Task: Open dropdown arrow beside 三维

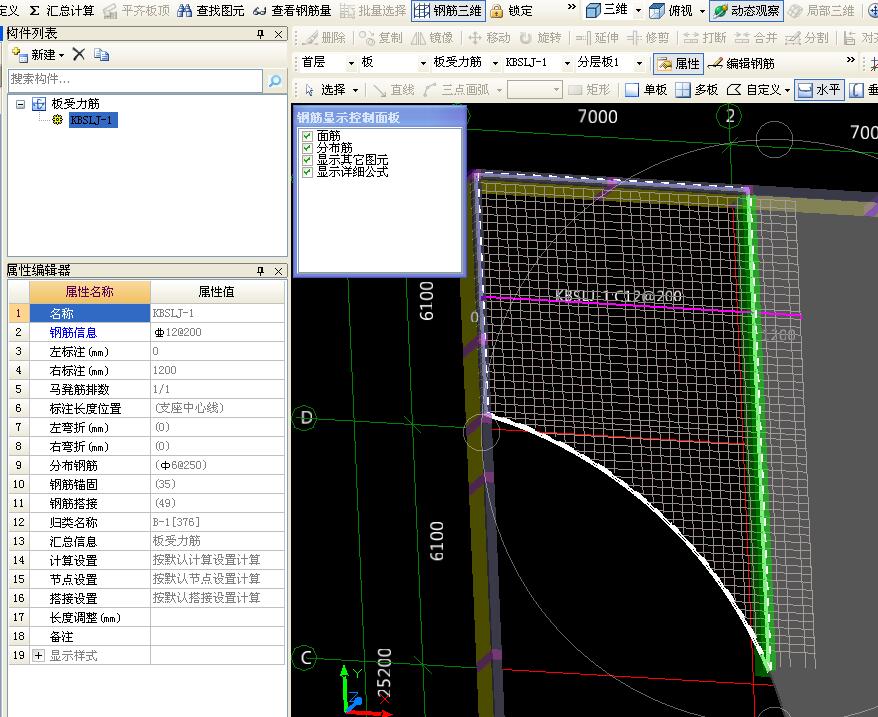Action: pyautogui.click(x=638, y=11)
